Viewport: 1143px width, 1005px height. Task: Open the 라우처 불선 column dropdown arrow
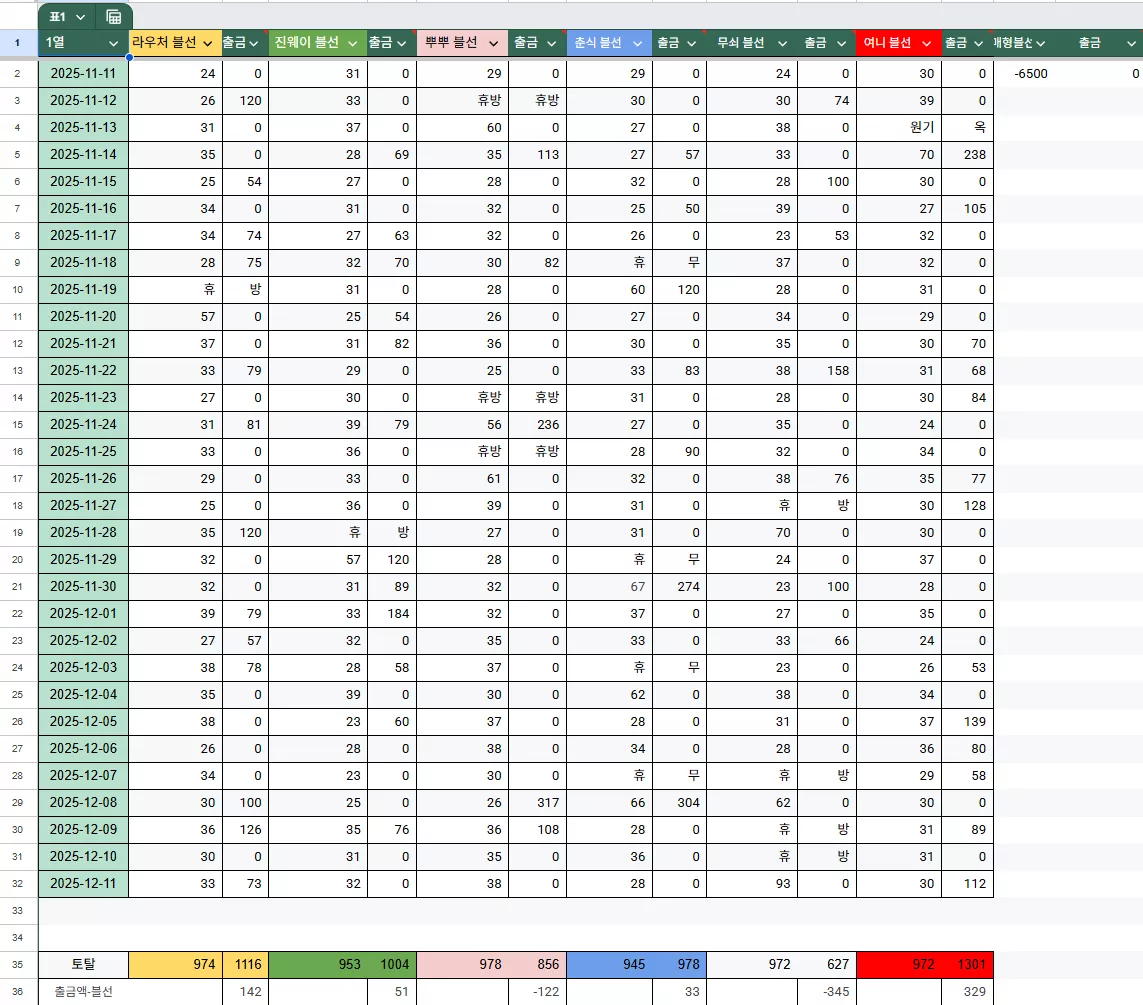207,43
